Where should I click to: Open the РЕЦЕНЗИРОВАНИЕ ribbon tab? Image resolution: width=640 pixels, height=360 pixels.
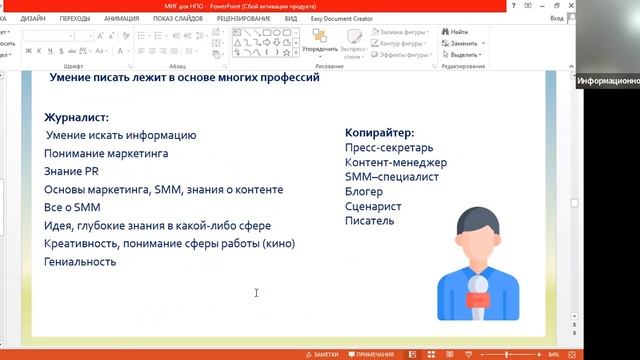pyautogui.click(x=244, y=19)
